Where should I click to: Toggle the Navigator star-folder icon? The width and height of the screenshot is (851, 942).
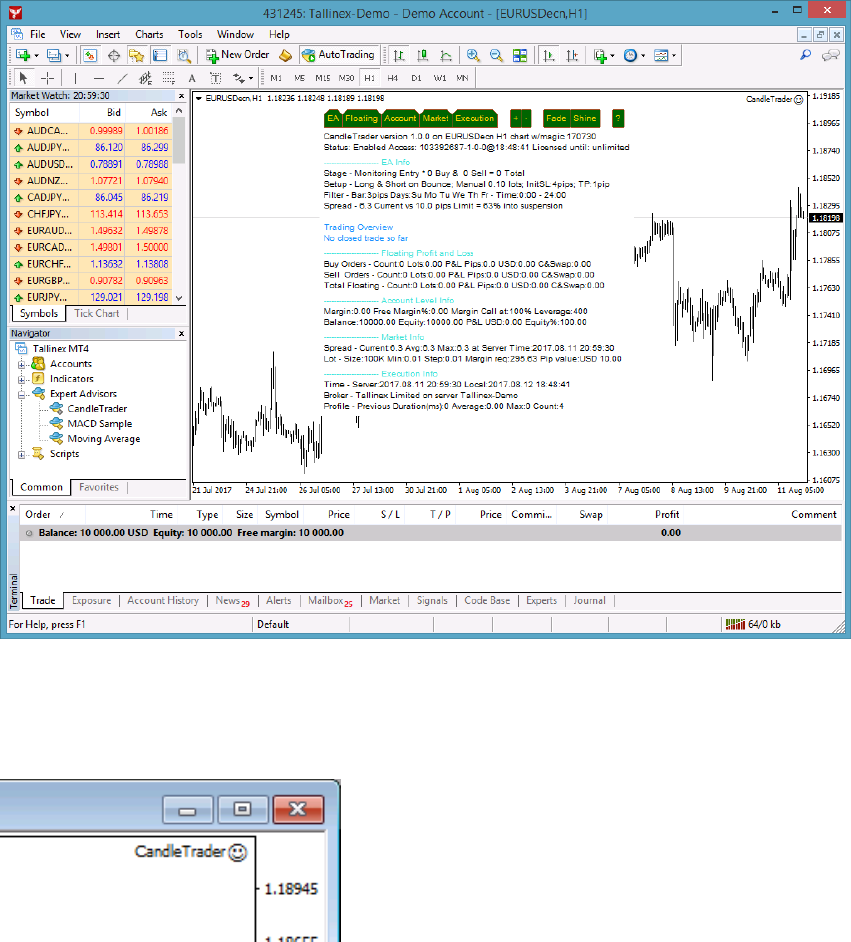click(x=136, y=55)
